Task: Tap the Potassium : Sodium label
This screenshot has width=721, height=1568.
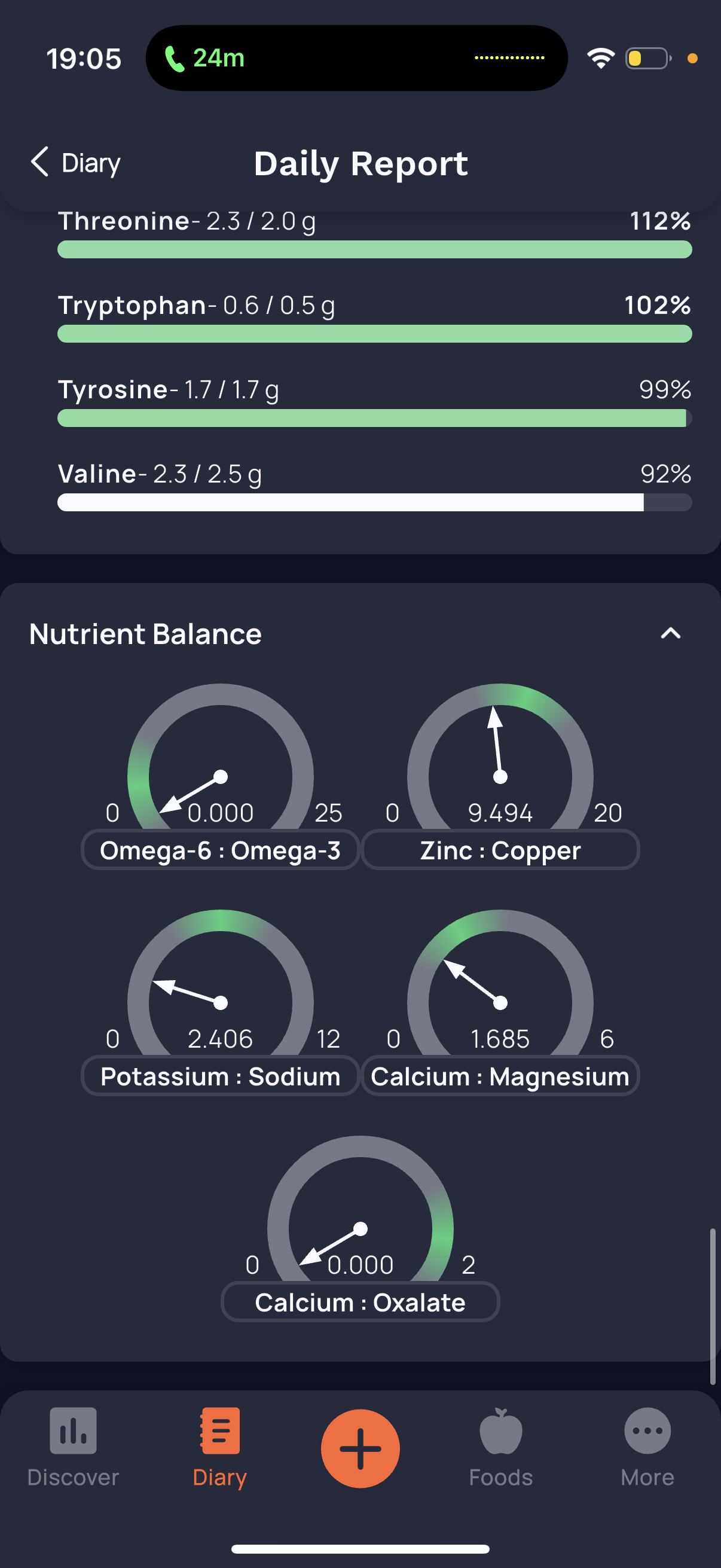Action: coord(220,1076)
